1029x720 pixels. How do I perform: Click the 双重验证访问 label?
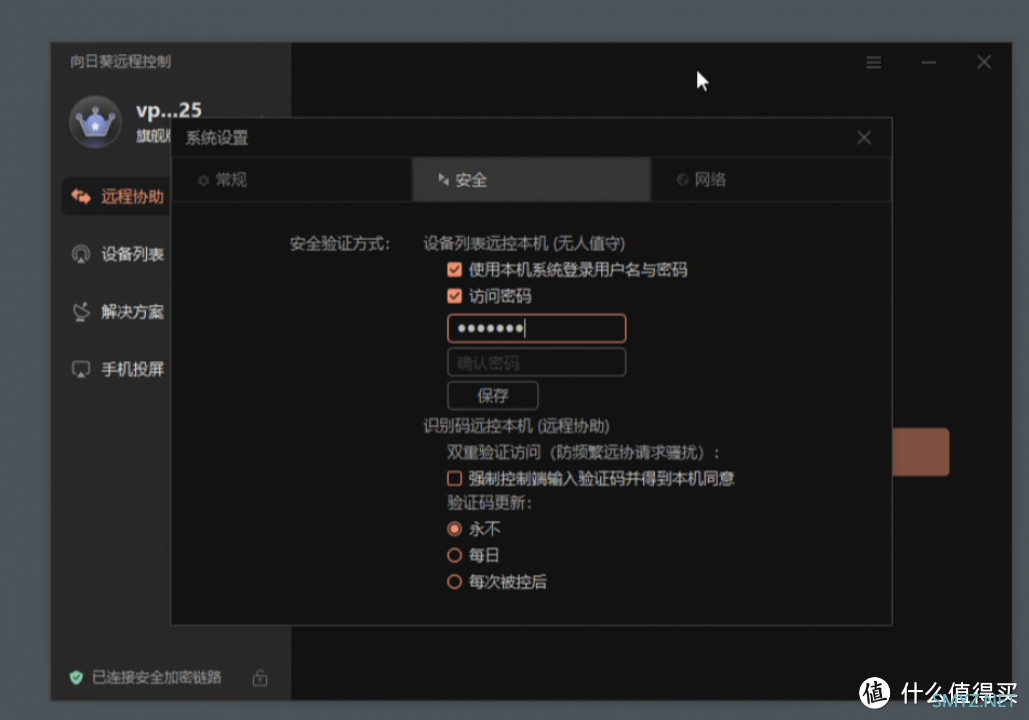(x=494, y=452)
